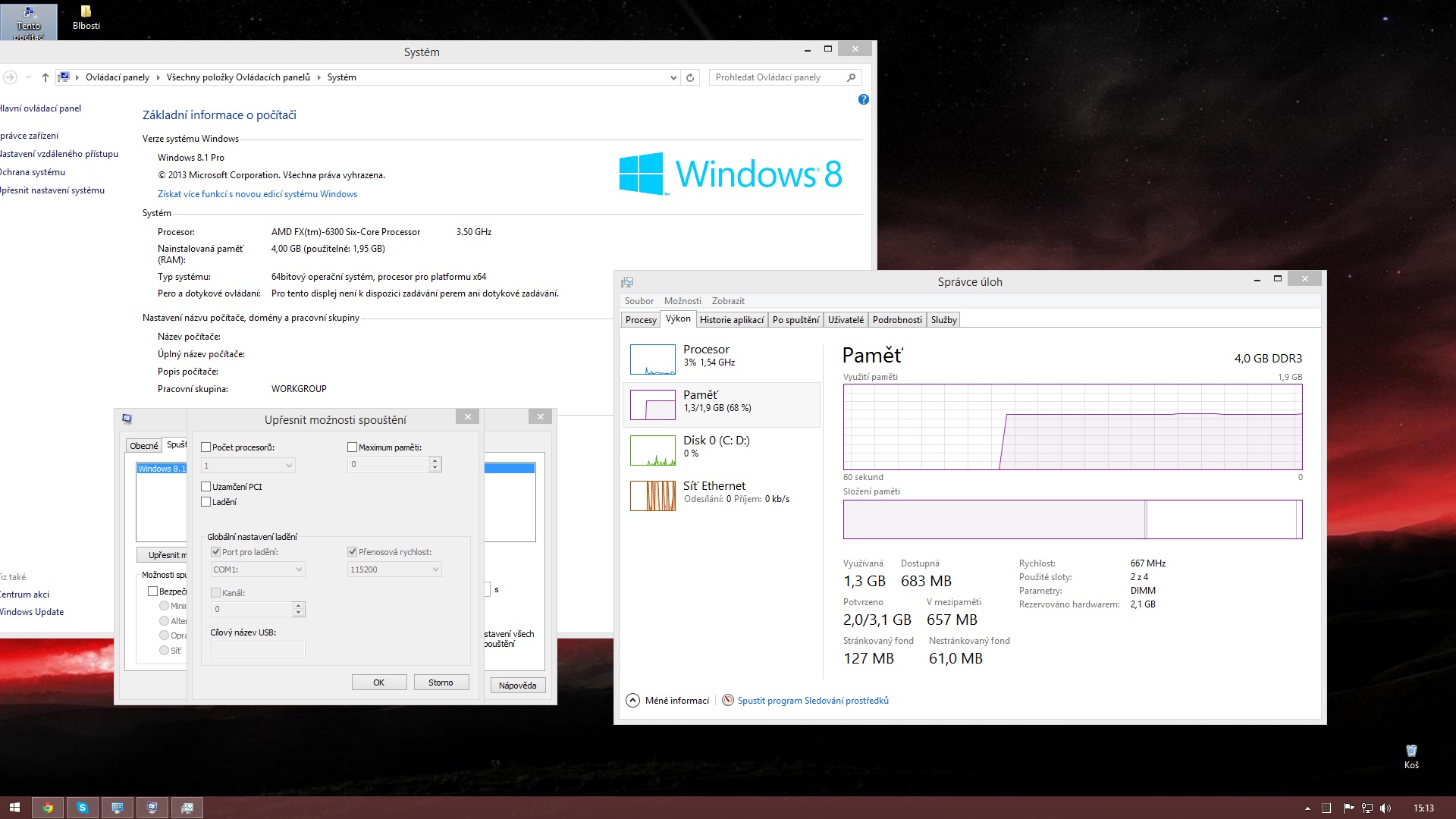Click the Méně informací collapse arrow icon
1456x819 pixels.
pos(632,701)
